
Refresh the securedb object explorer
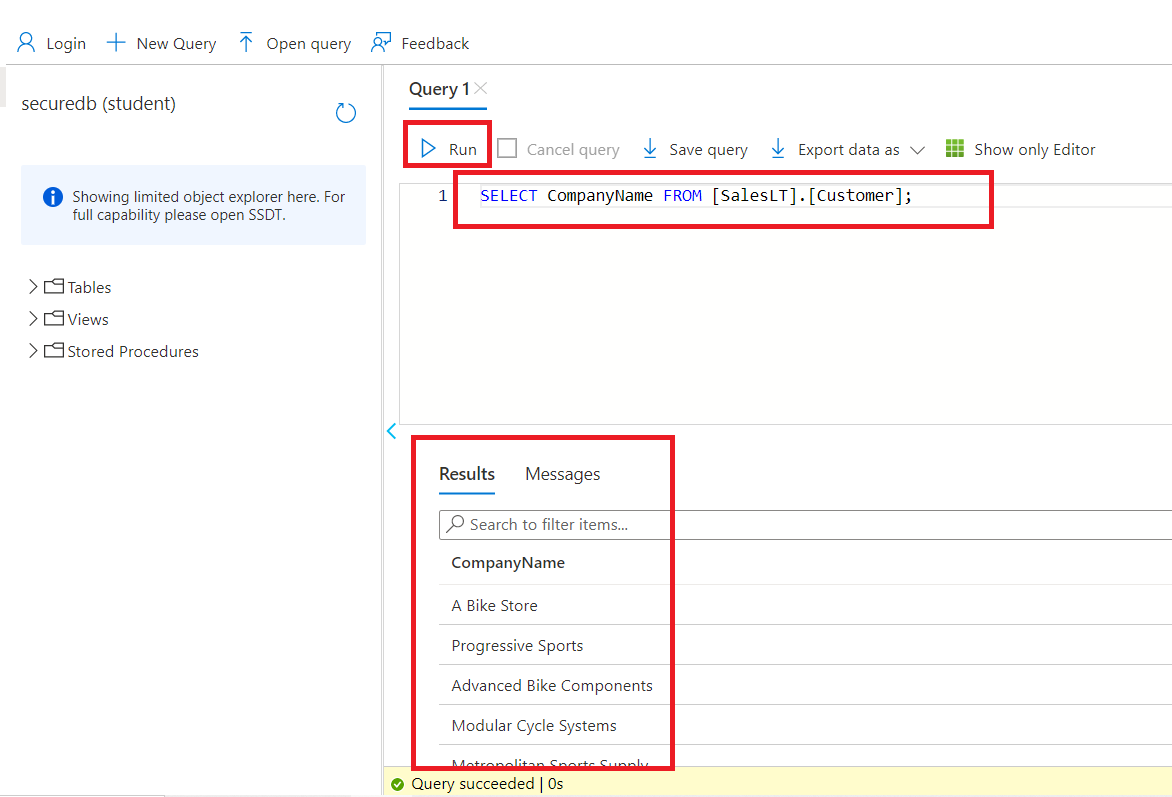tap(346, 113)
